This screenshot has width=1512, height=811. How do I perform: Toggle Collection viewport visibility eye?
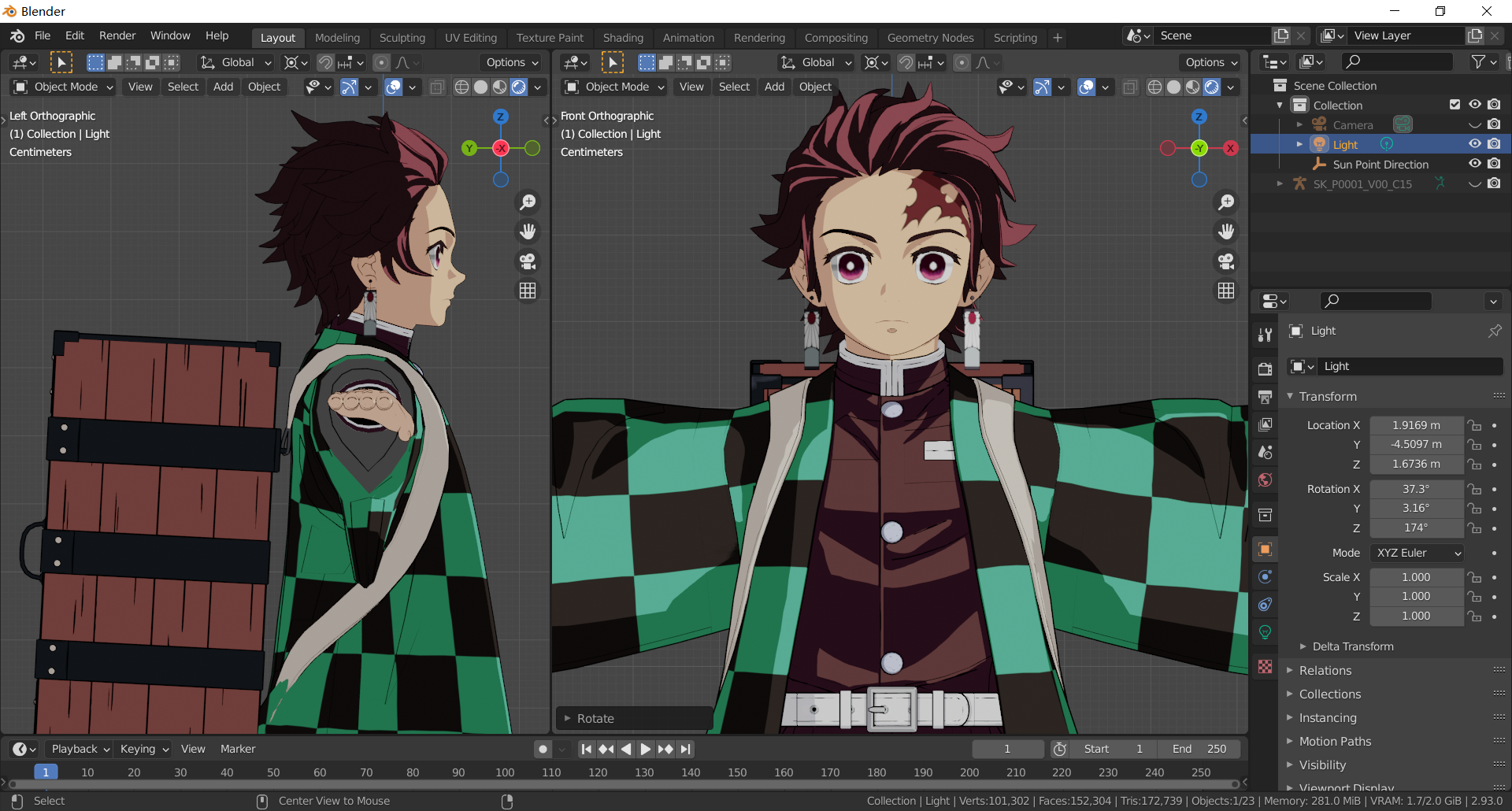click(x=1475, y=105)
